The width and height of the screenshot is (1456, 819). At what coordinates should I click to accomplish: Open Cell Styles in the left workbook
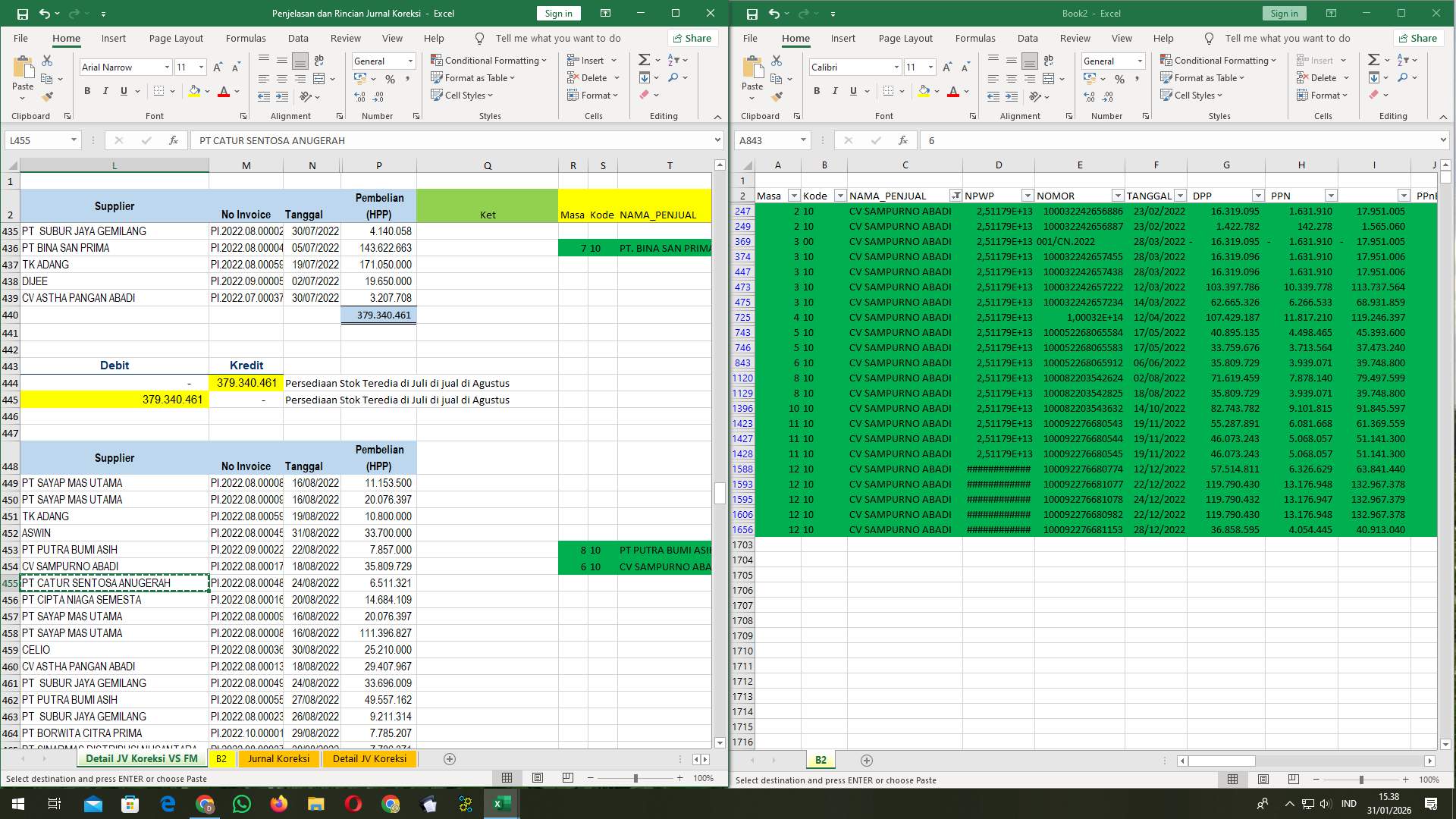[x=462, y=96]
